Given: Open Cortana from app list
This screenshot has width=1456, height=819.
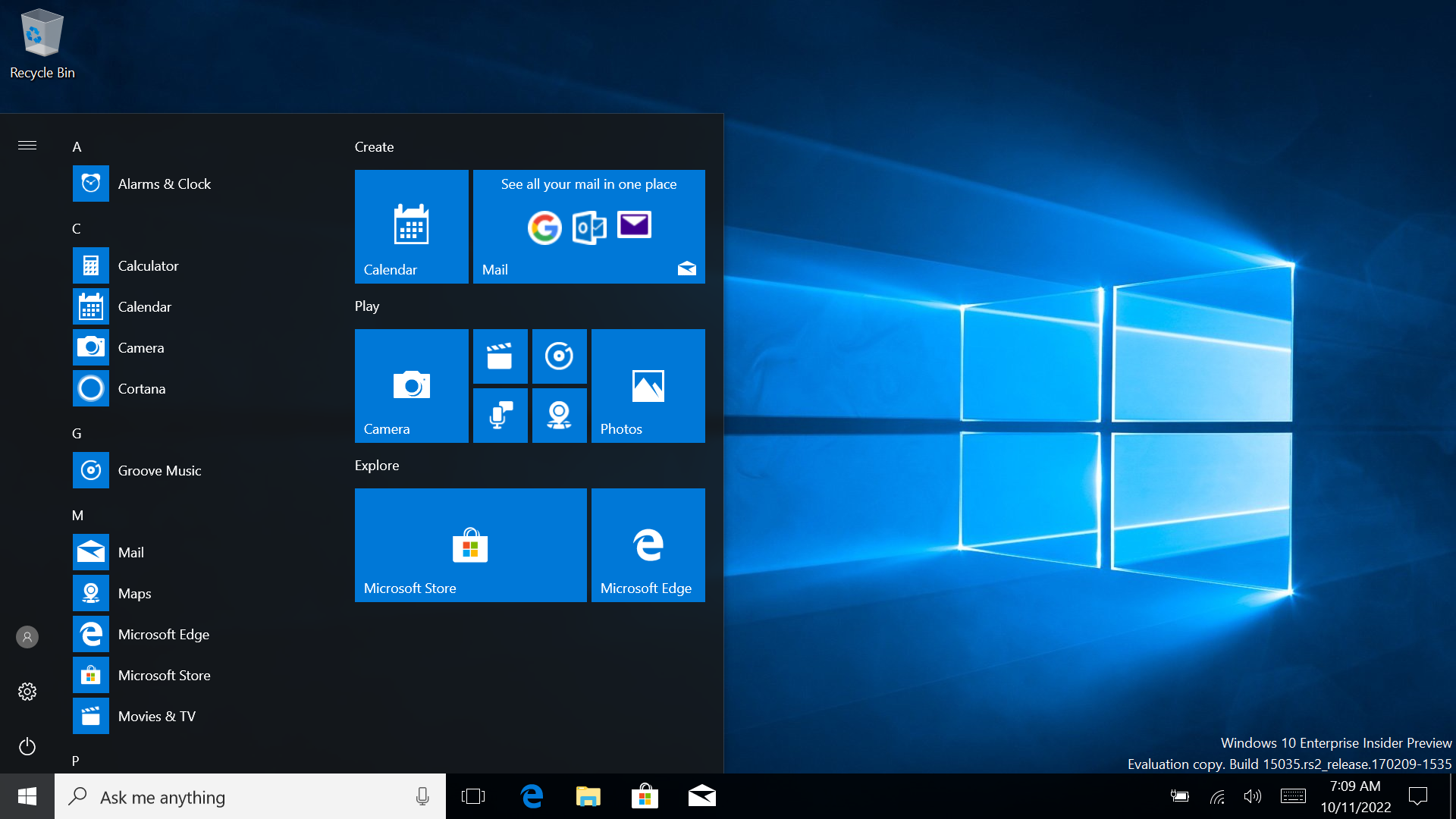Looking at the screenshot, I should tap(141, 388).
